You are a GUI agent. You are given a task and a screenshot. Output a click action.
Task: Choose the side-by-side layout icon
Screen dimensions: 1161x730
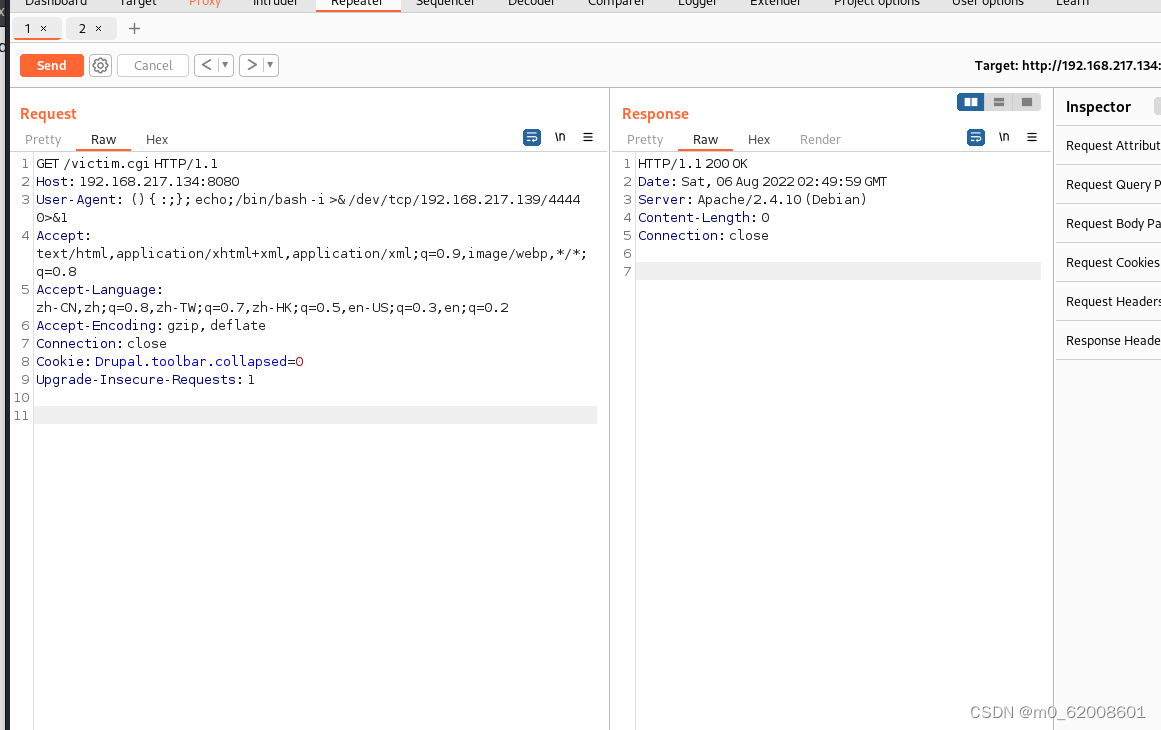[971, 102]
